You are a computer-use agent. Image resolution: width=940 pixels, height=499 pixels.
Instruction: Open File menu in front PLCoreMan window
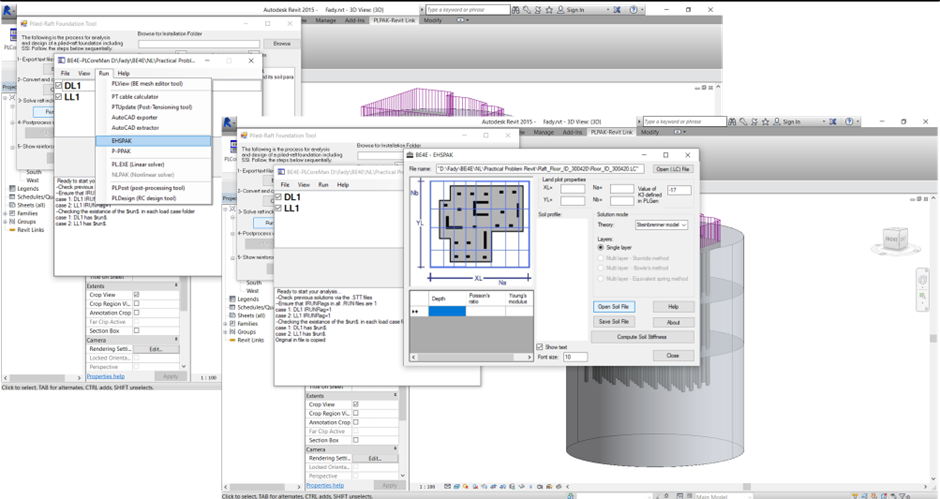285,185
